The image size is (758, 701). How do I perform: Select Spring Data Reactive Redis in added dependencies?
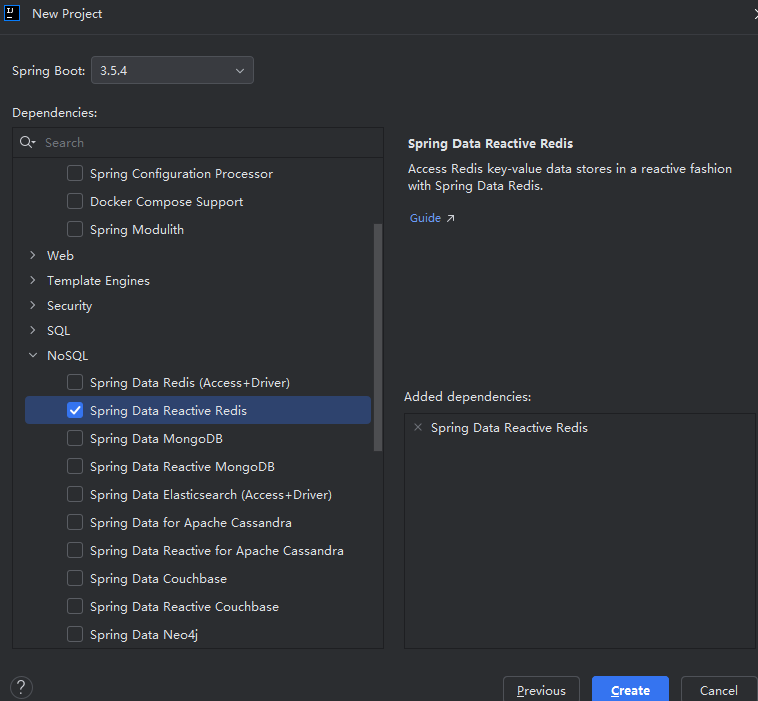click(510, 428)
